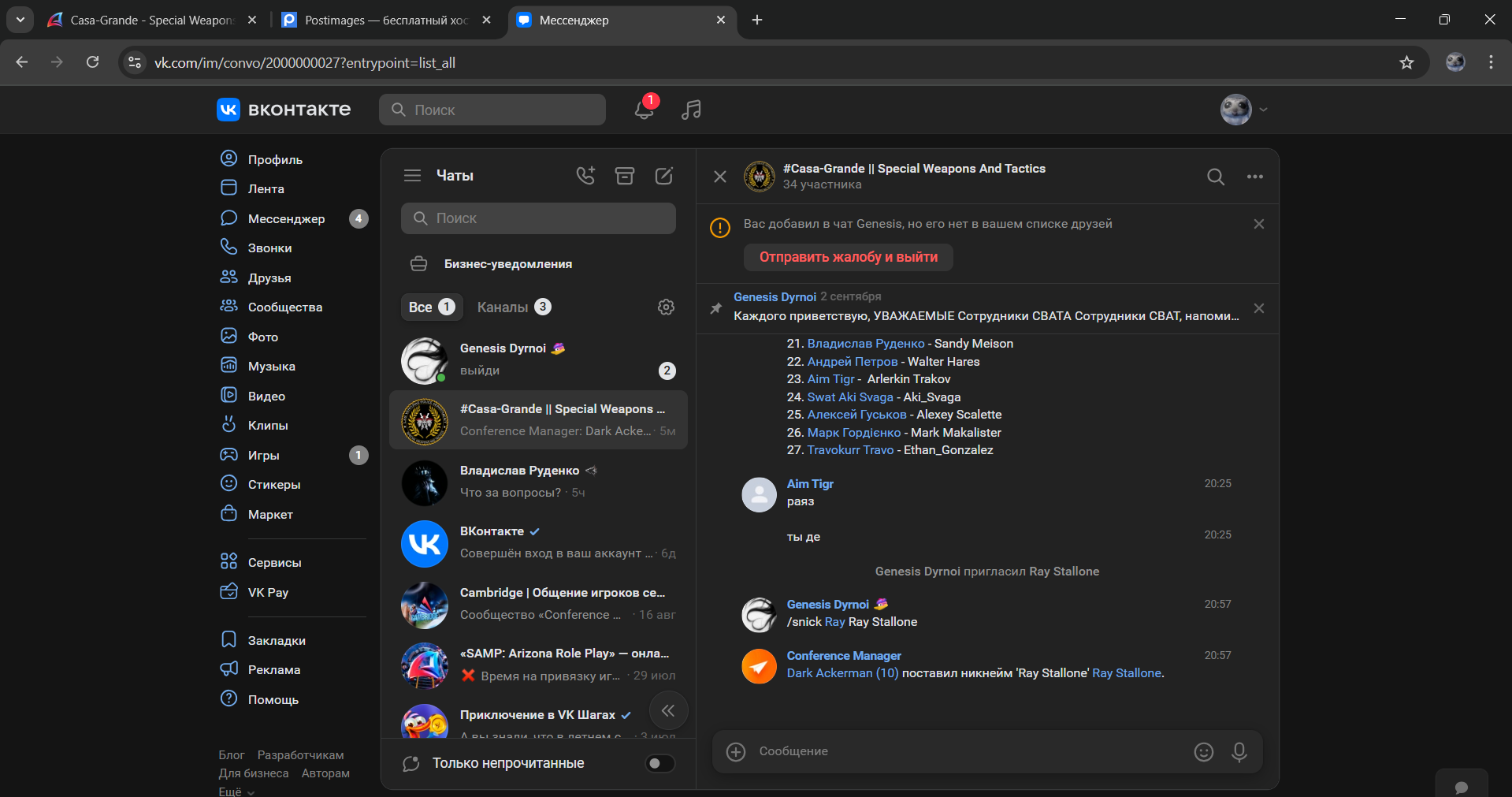Bookmark this page with star icon

(1407, 62)
